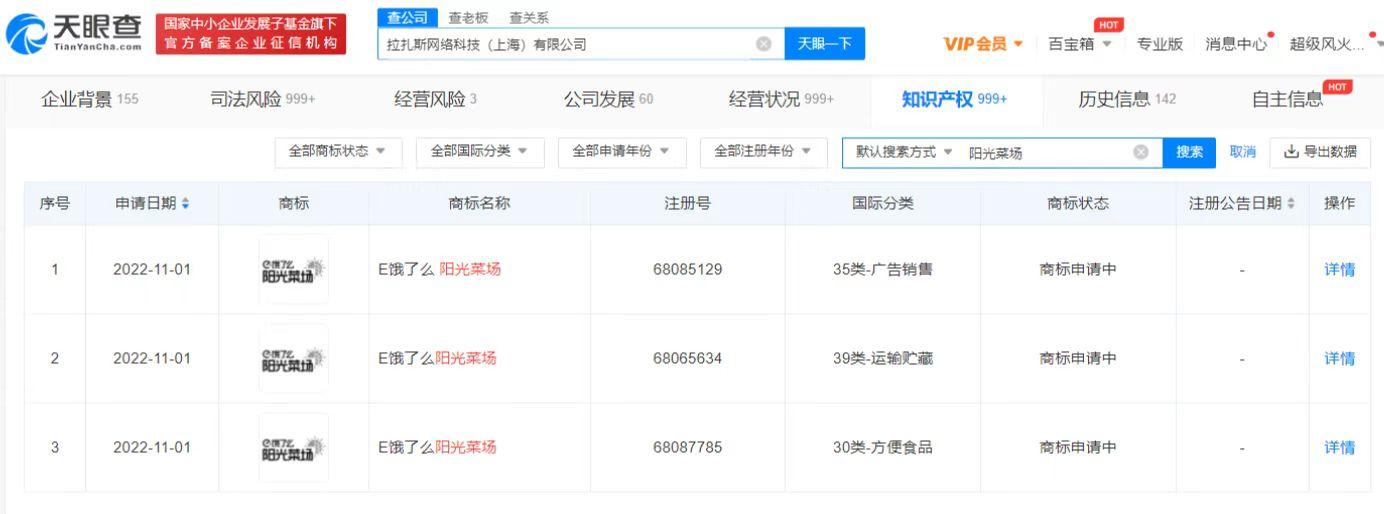The height and width of the screenshot is (514, 1384).
Task: Click the 天眼一下 search button
Action: (825, 44)
